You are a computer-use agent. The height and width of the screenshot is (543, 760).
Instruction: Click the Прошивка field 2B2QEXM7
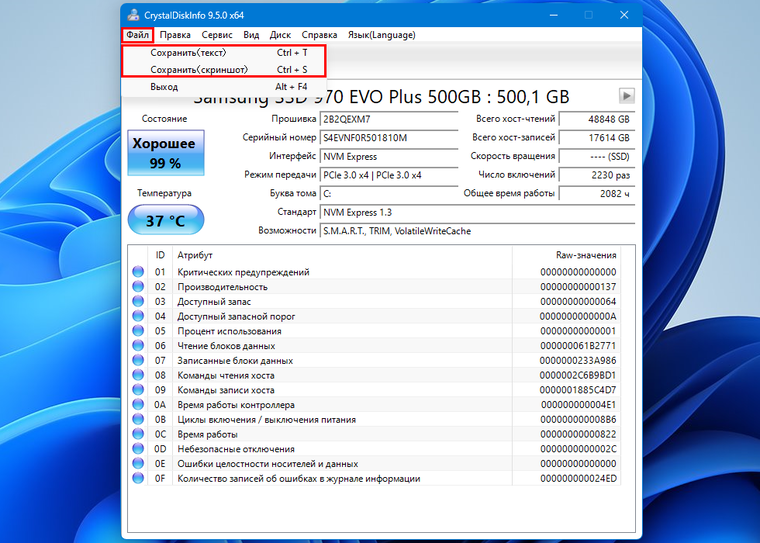click(x=389, y=119)
